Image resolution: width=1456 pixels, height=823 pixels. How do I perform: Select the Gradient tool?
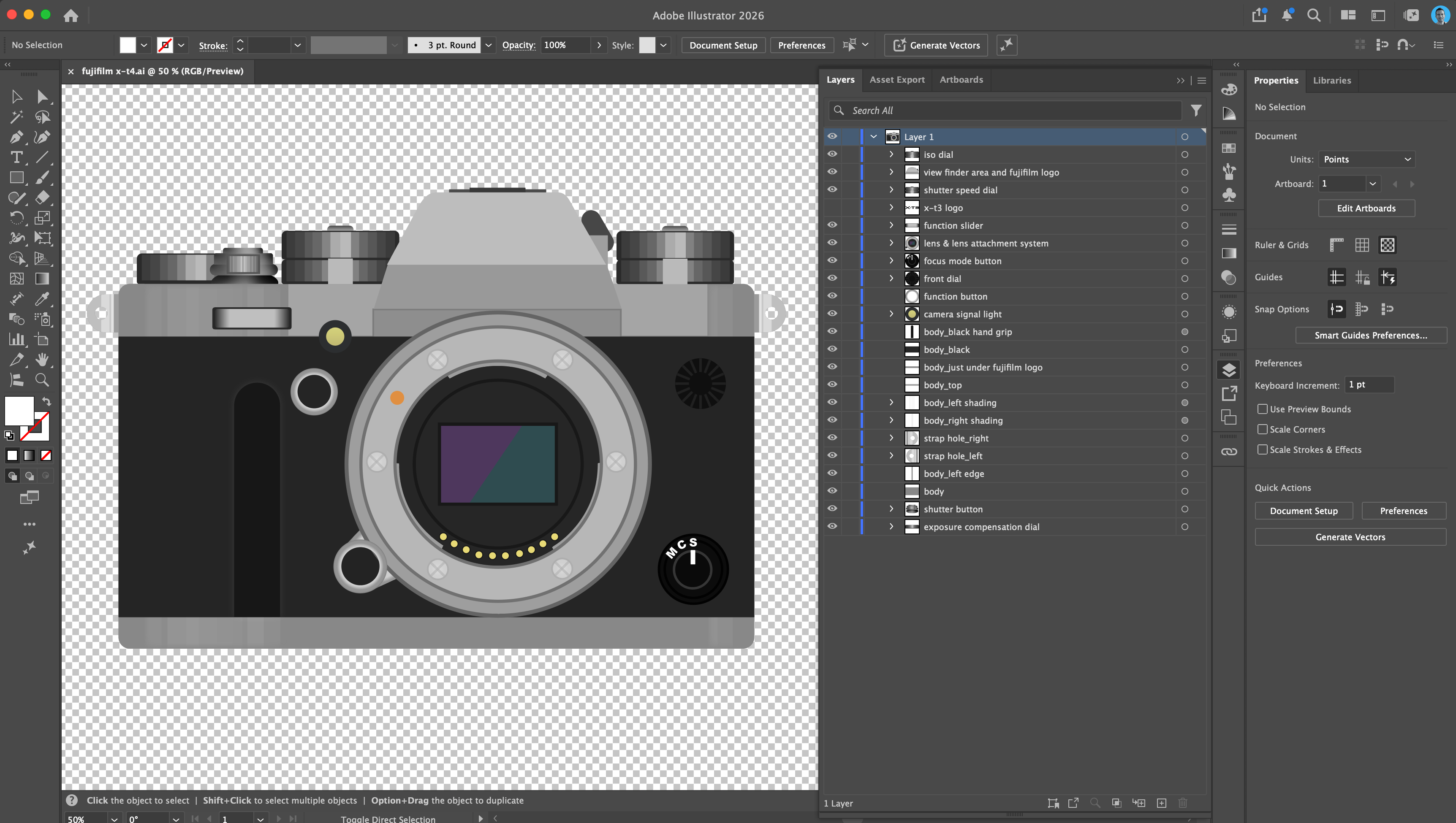pos(42,278)
